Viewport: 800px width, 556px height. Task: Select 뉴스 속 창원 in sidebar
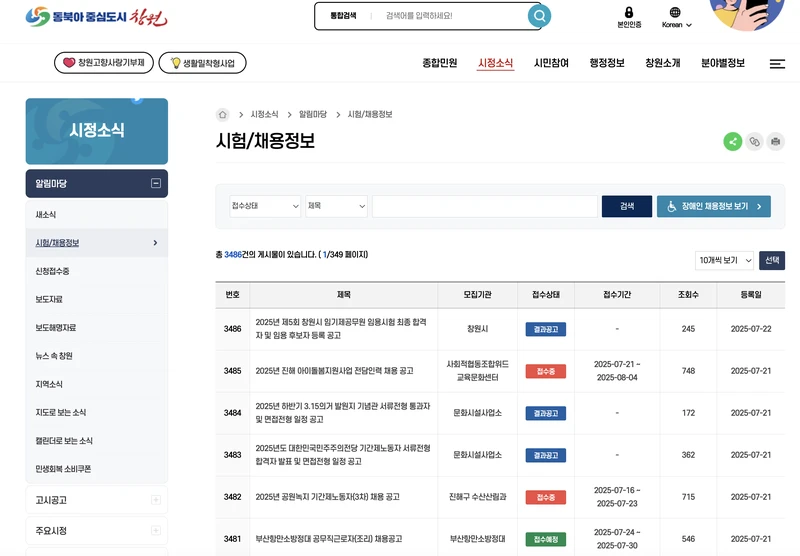coord(96,356)
